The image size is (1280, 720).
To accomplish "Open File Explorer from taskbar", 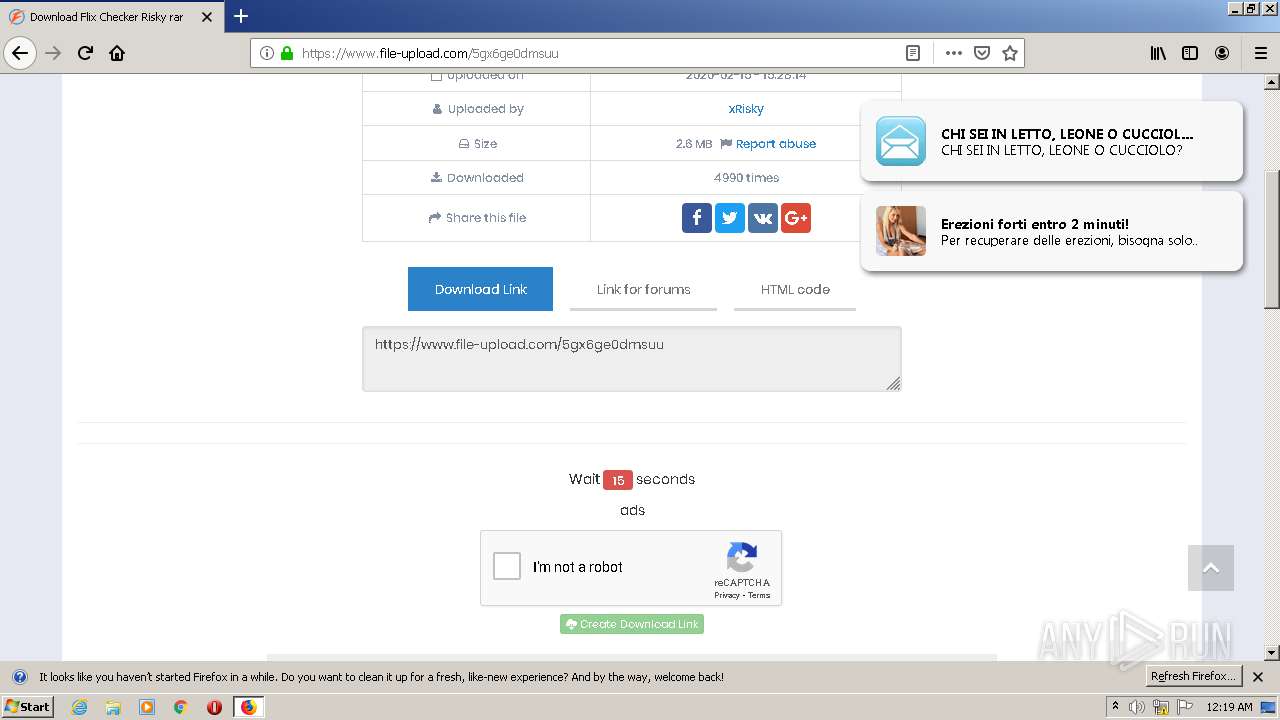I will pos(113,707).
